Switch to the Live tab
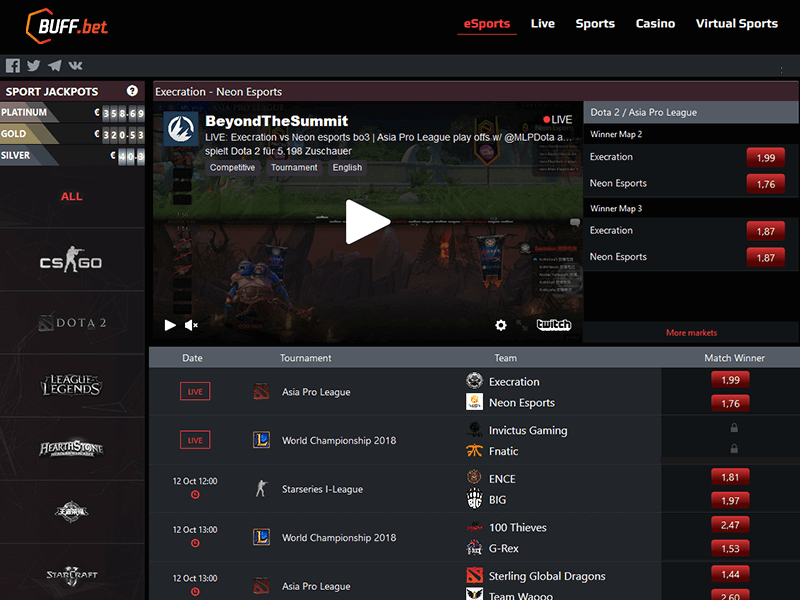The width and height of the screenshot is (800, 600). [x=542, y=23]
